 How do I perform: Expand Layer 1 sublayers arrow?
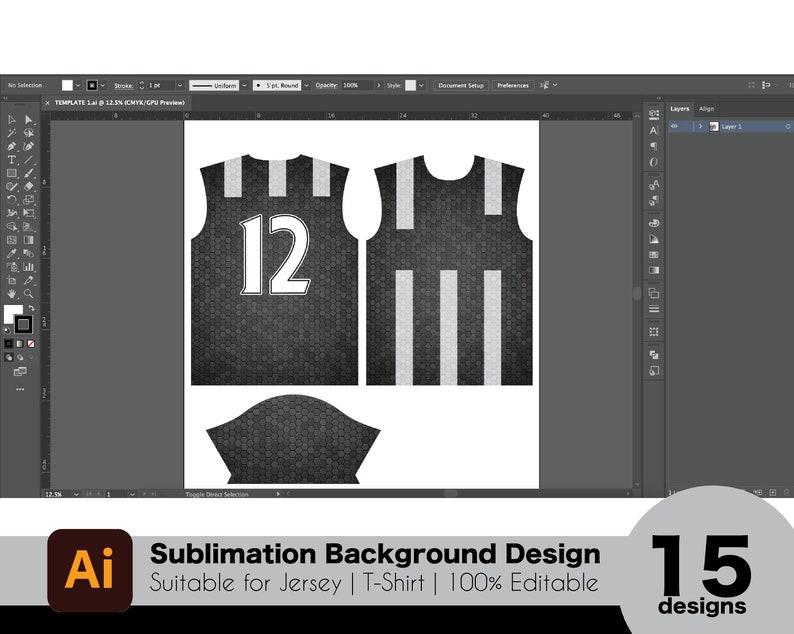pyautogui.click(x=700, y=126)
